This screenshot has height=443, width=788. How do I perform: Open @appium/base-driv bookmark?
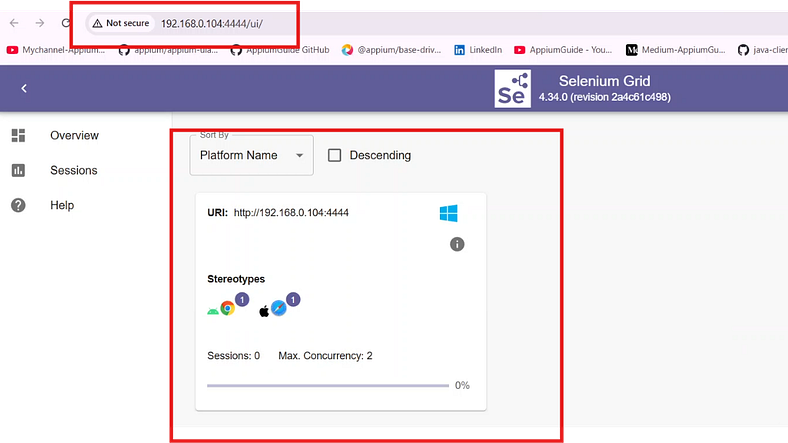[391, 50]
